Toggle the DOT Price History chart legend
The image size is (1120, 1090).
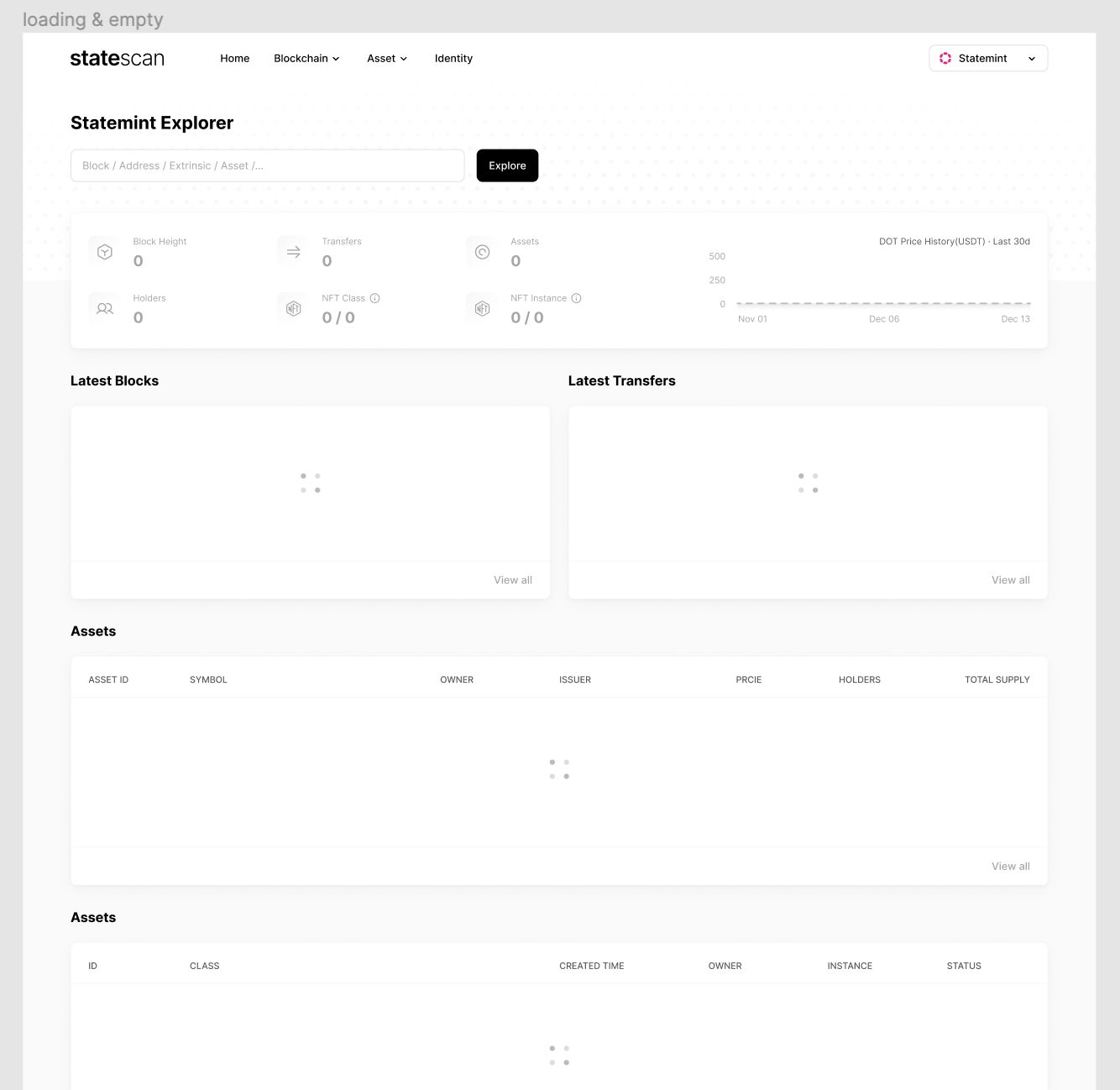click(x=955, y=241)
